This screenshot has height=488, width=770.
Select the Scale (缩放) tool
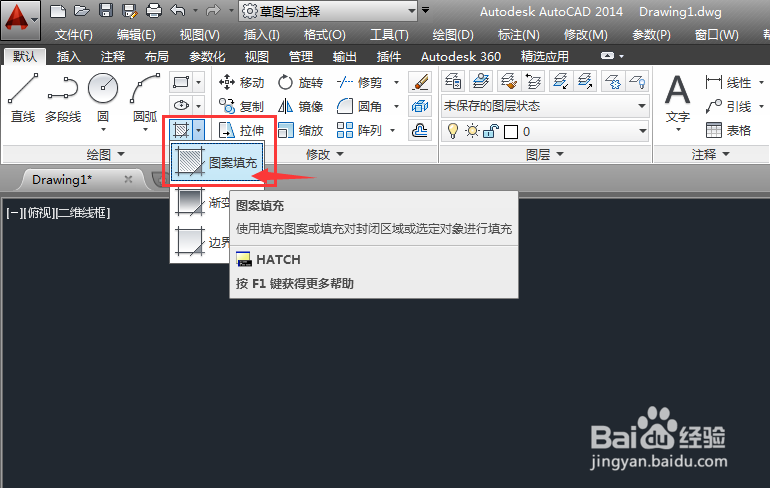[300, 131]
